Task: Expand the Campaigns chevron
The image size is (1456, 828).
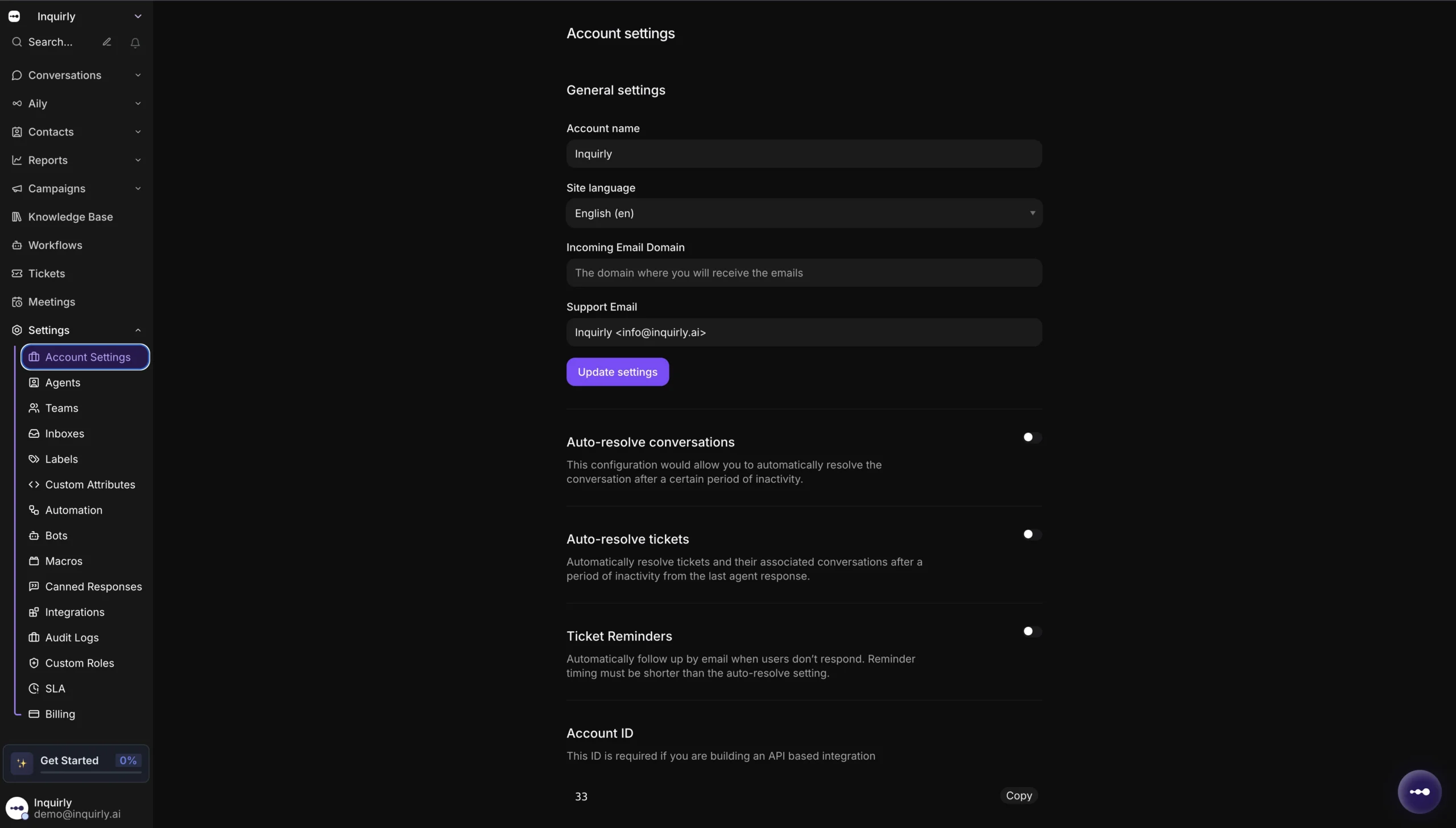Action: tap(138, 189)
